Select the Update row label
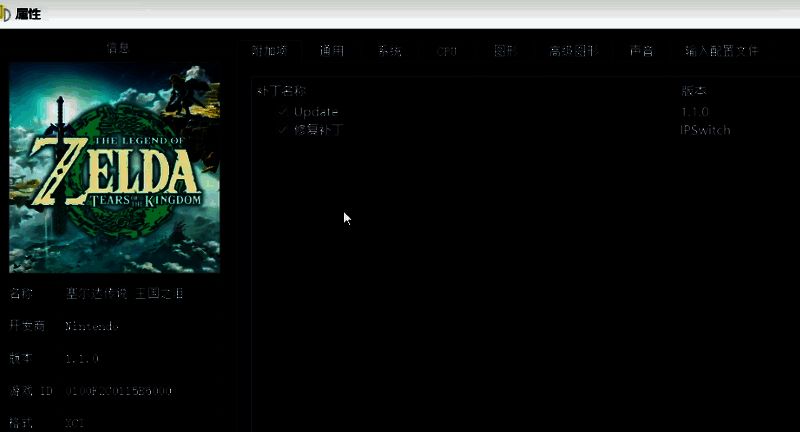 tap(316, 112)
